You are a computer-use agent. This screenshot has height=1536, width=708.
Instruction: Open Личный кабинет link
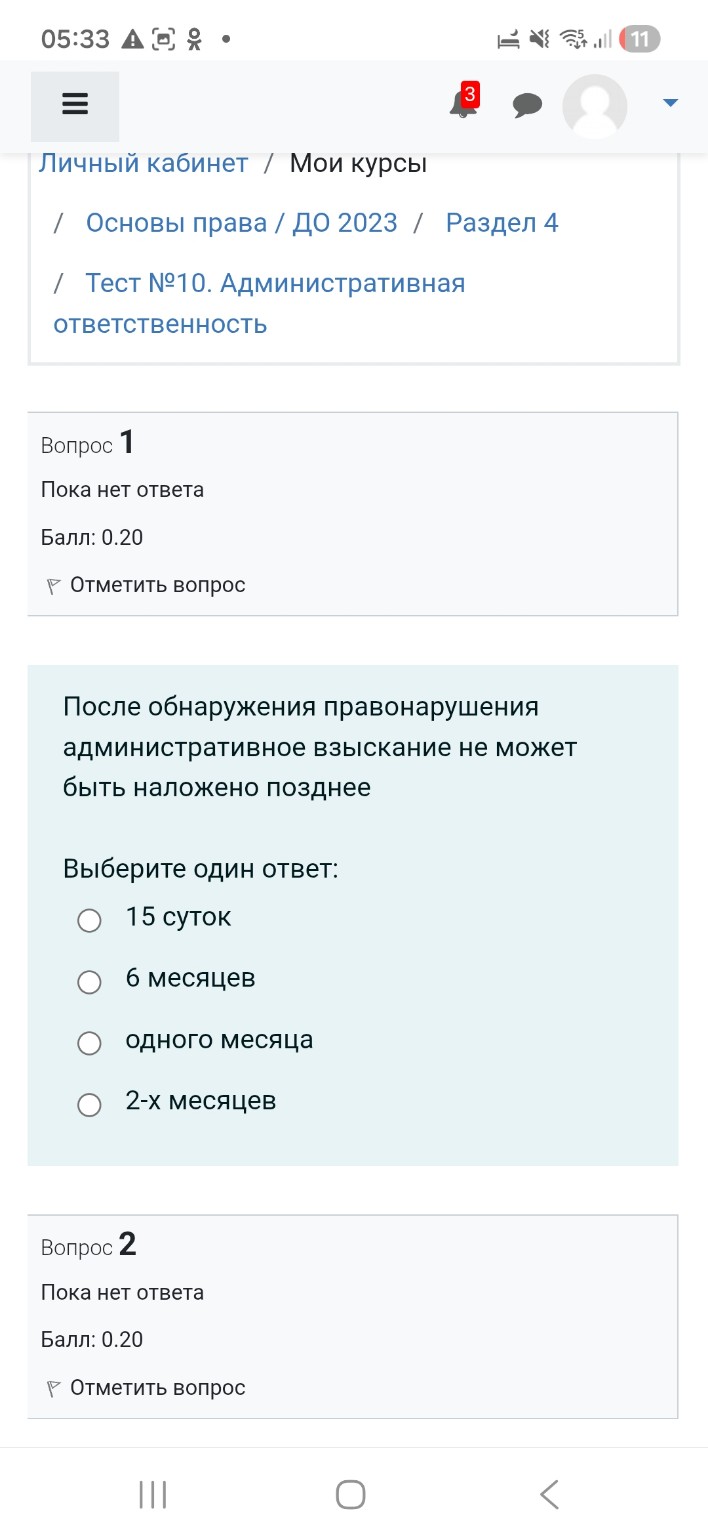click(x=144, y=163)
